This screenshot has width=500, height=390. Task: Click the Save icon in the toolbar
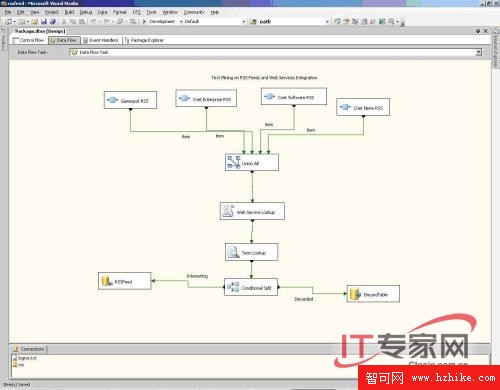tap(44, 22)
